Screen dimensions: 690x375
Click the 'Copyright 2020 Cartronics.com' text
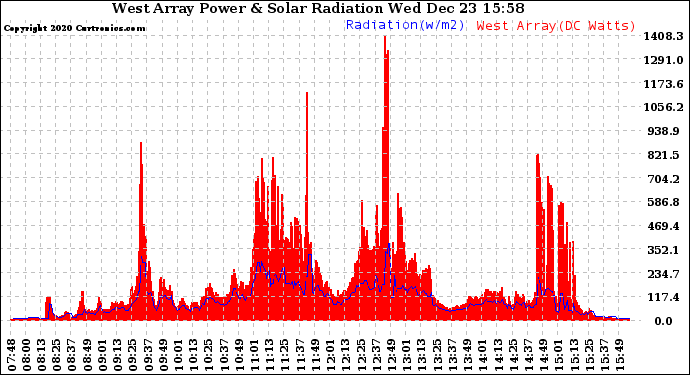74,28
